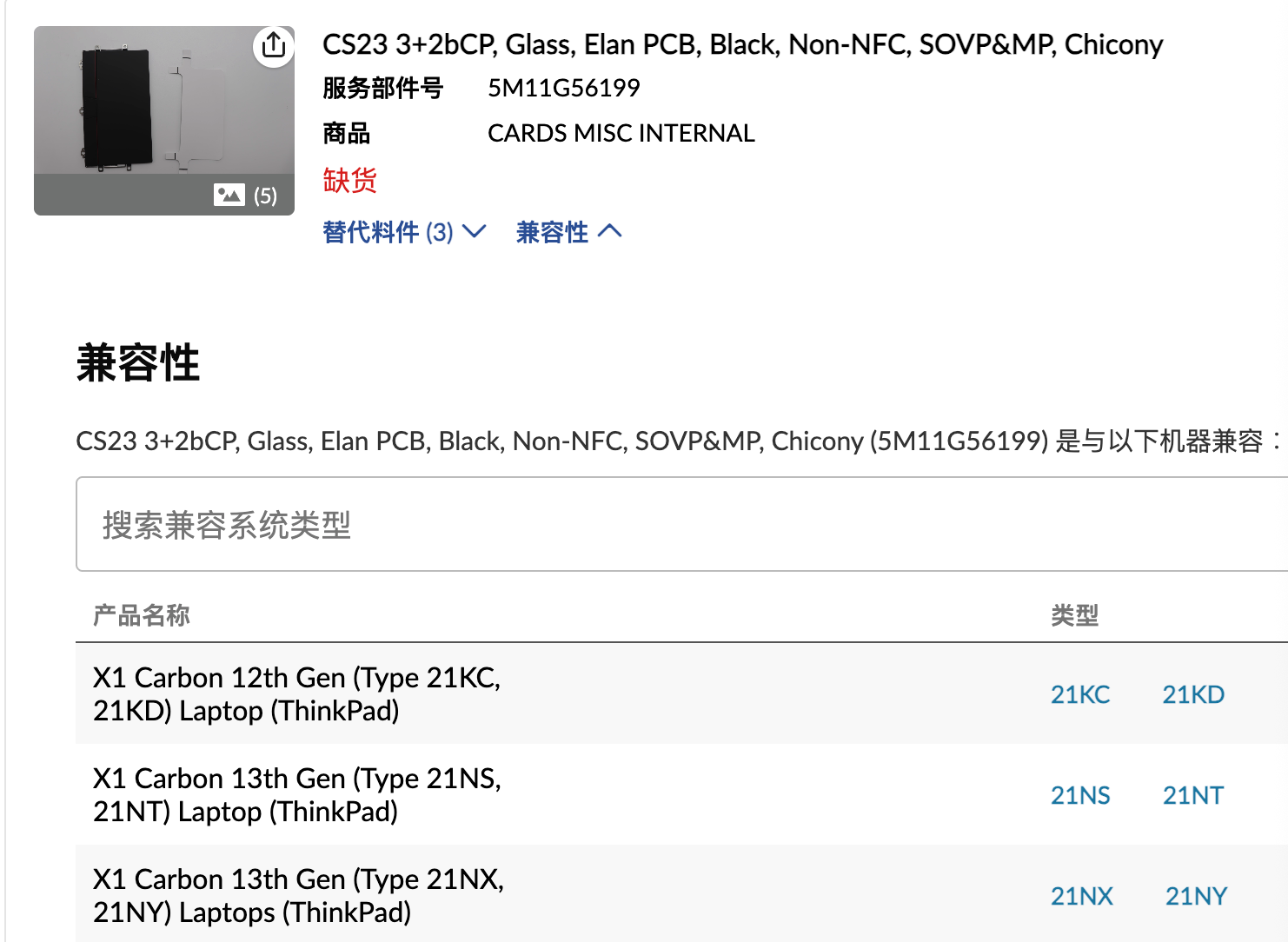1288x942 pixels.
Task: Open the image gallery icon showing (5)
Action: coord(245,195)
